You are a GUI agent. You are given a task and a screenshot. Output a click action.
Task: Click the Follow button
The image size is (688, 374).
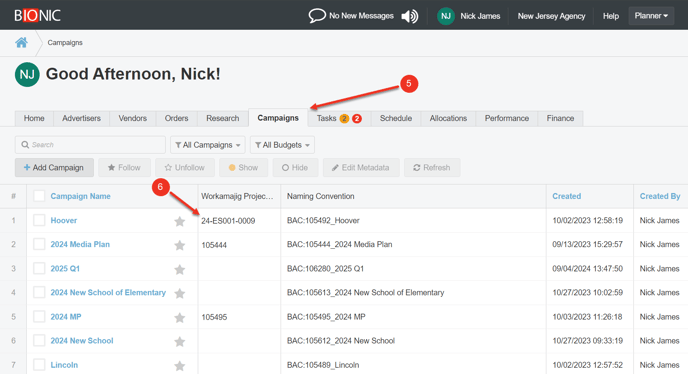pos(124,168)
